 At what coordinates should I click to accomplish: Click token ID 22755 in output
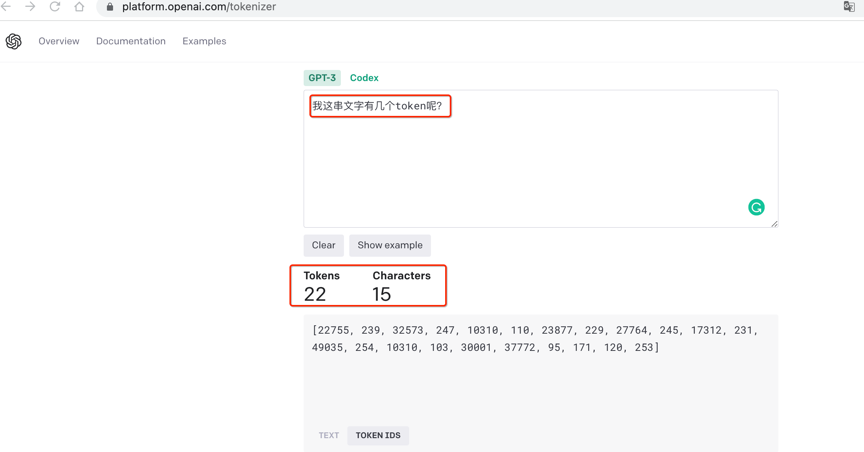[x=333, y=330]
